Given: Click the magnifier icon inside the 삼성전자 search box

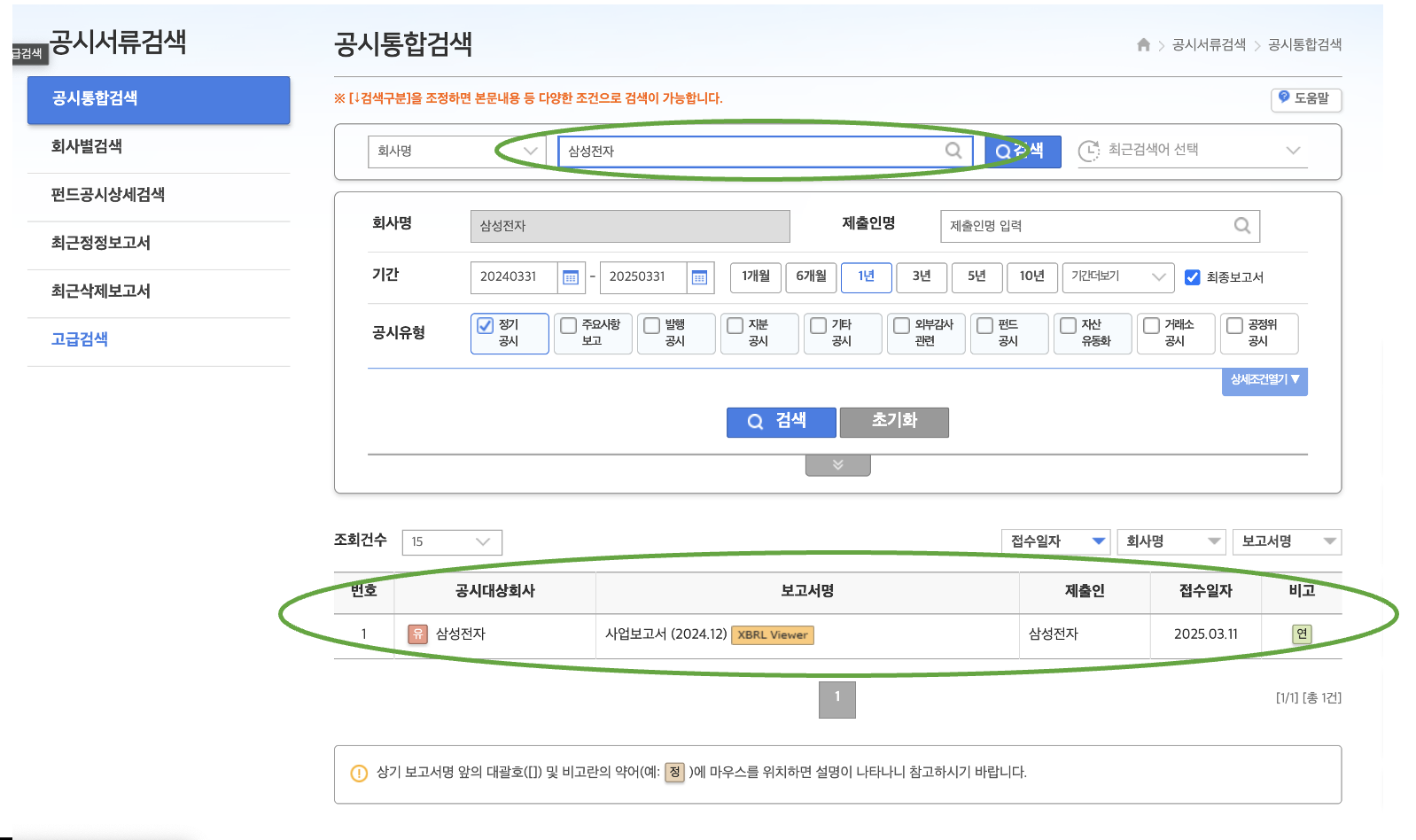Looking at the screenshot, I should 953,151.
